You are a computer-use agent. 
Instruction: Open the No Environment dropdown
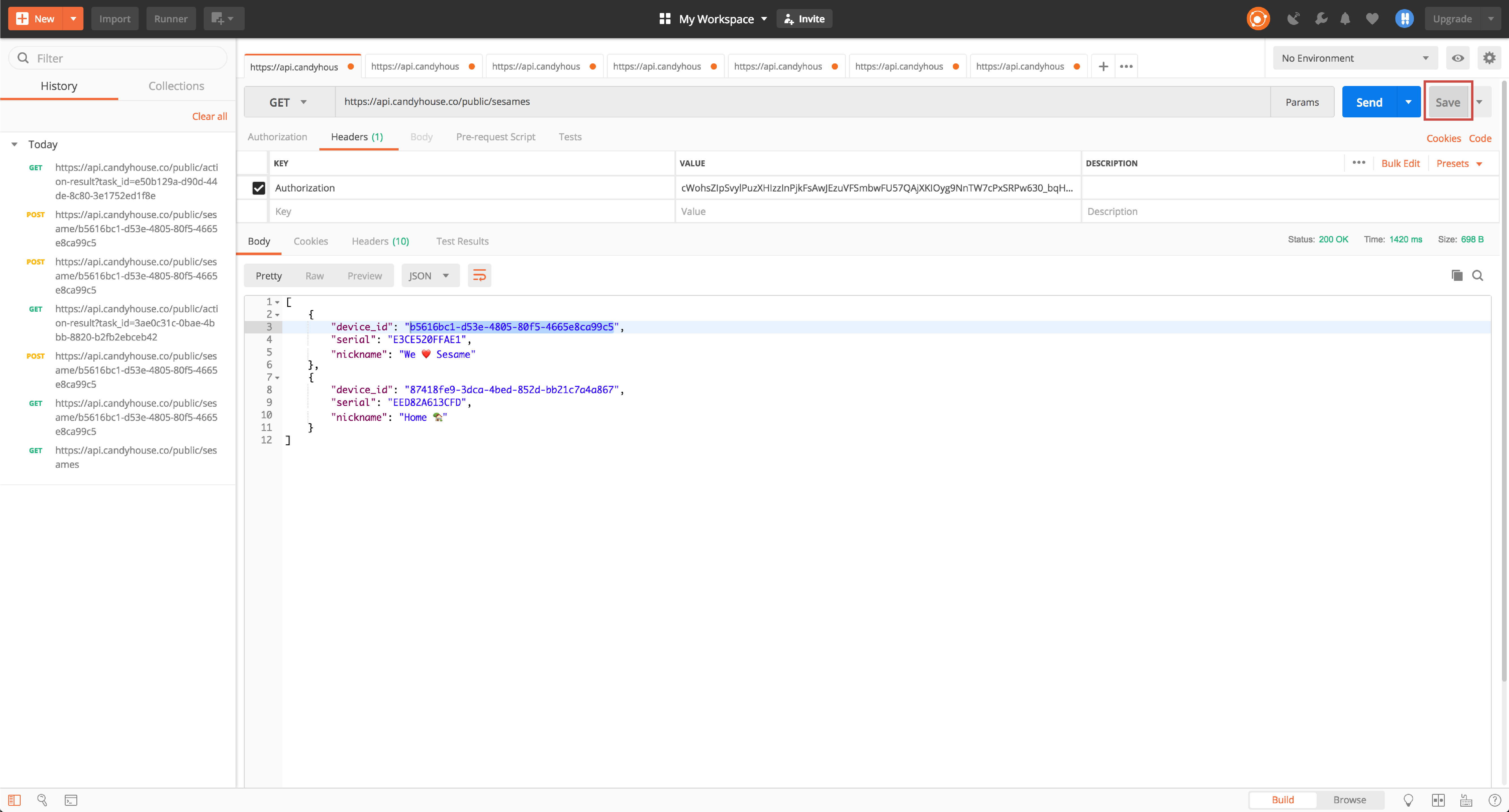(x=1355, y=58)
